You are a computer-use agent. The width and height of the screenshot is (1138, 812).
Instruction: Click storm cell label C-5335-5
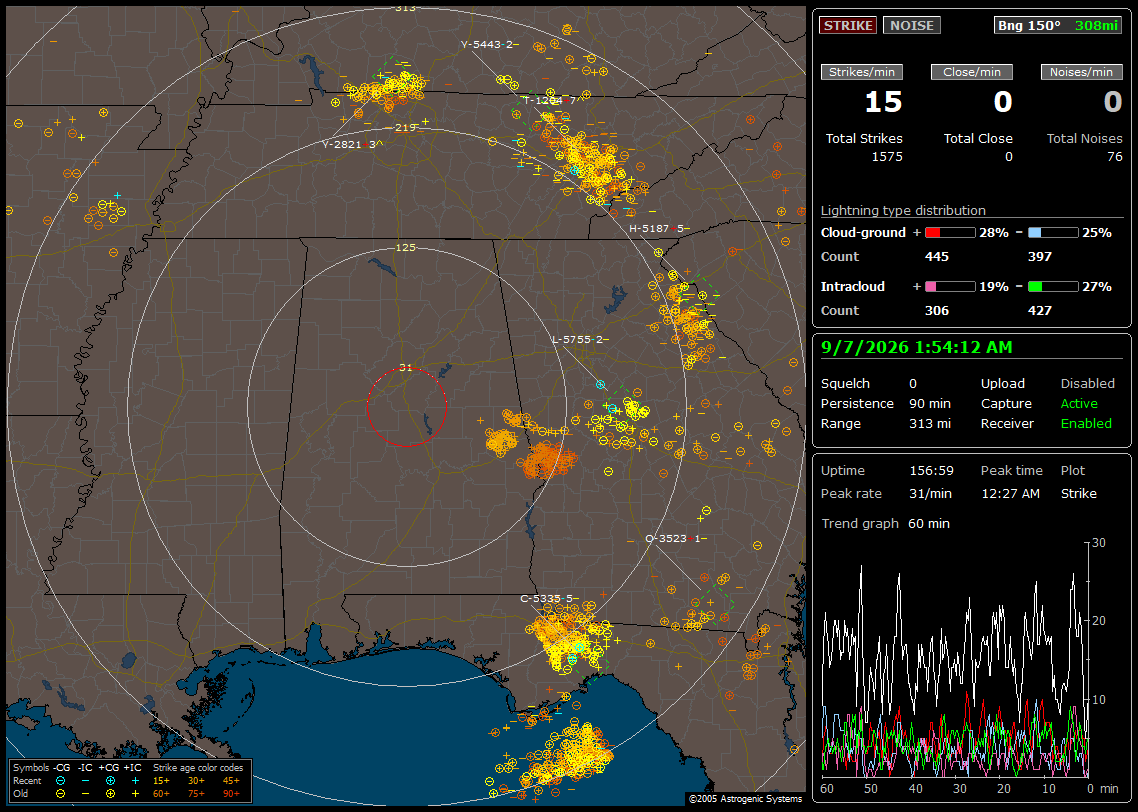(x=547, y=599)
